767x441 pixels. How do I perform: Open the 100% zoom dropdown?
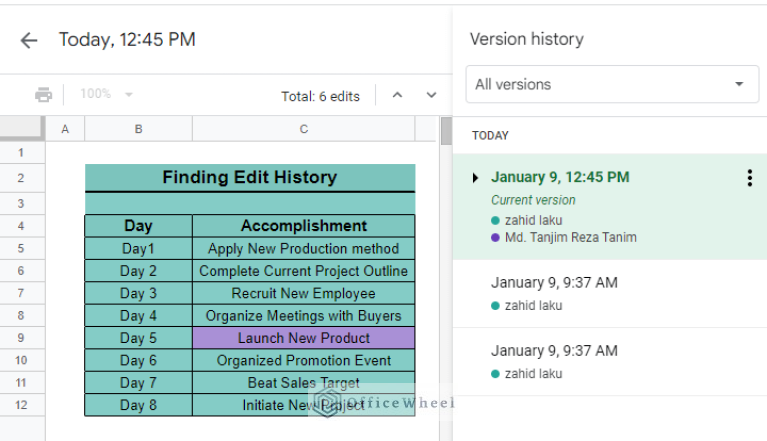pyautogui.click(x=107, y=94)
